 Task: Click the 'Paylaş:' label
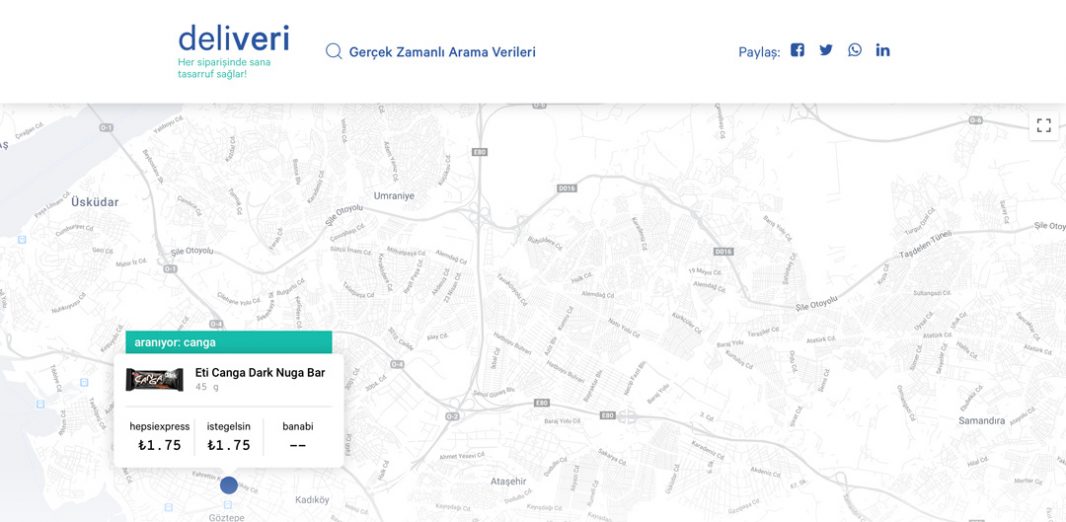pos(759,52)
